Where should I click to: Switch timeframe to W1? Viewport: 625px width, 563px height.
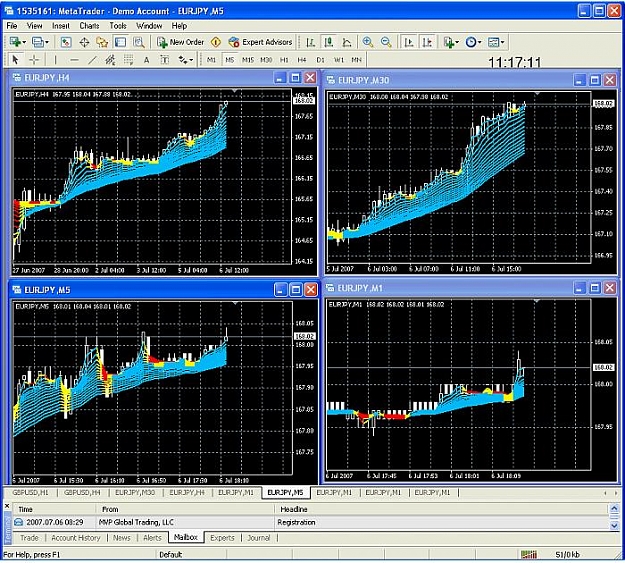338,60
